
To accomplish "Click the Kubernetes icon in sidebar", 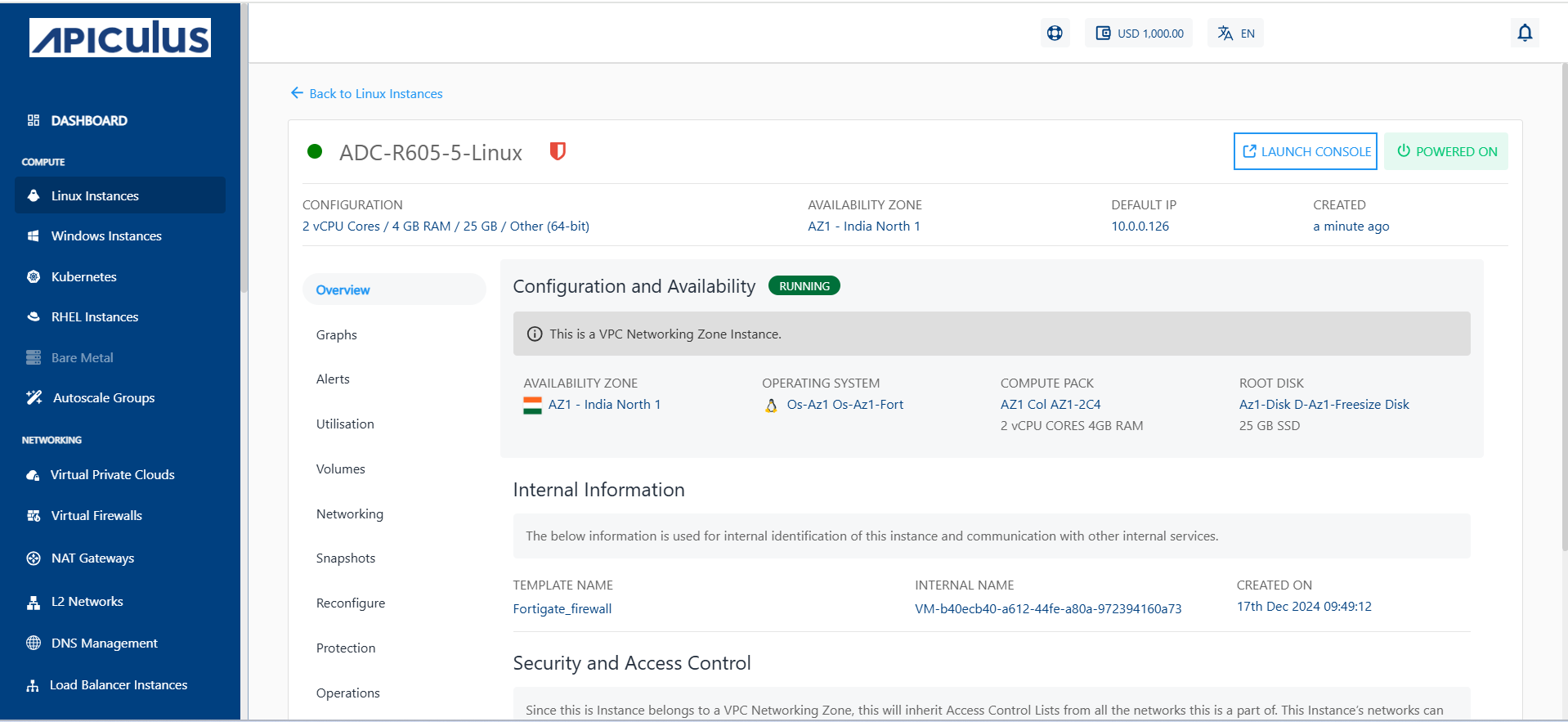I will 34,276.
